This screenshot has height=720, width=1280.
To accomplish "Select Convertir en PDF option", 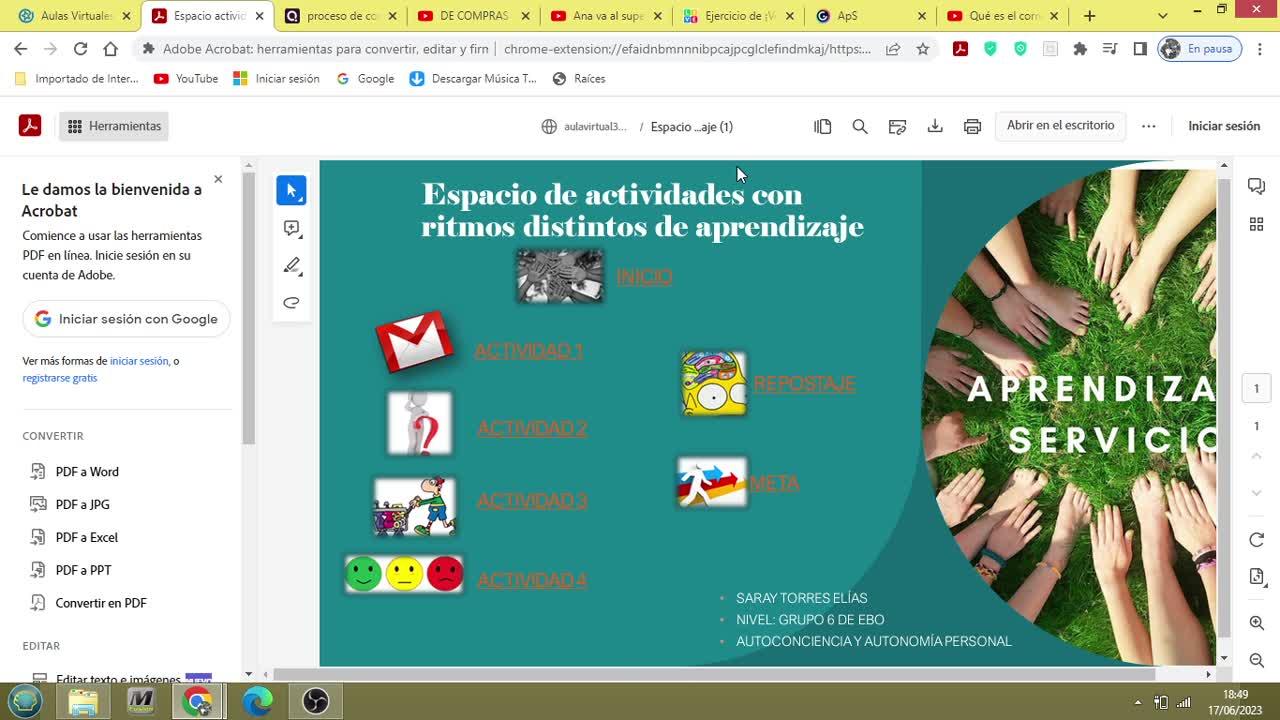I will pos(101,603).
